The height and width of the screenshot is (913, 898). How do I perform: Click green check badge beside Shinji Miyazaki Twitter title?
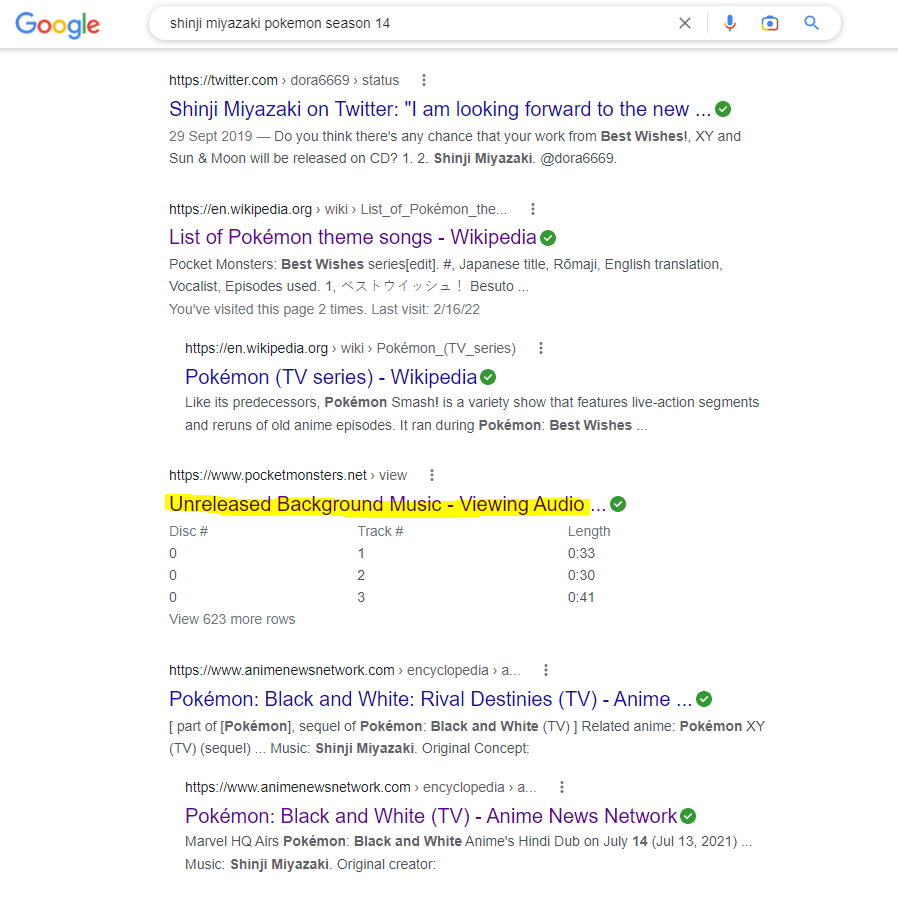(x=723, y=109)
